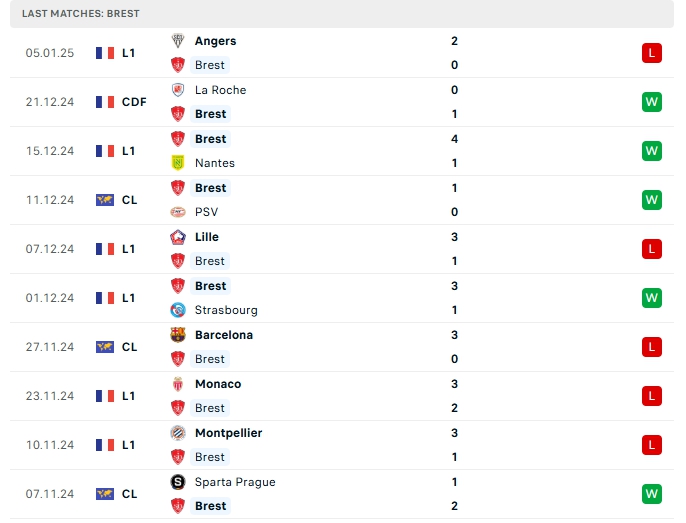Click the Lille club crest icon

[x=178, y=237]
